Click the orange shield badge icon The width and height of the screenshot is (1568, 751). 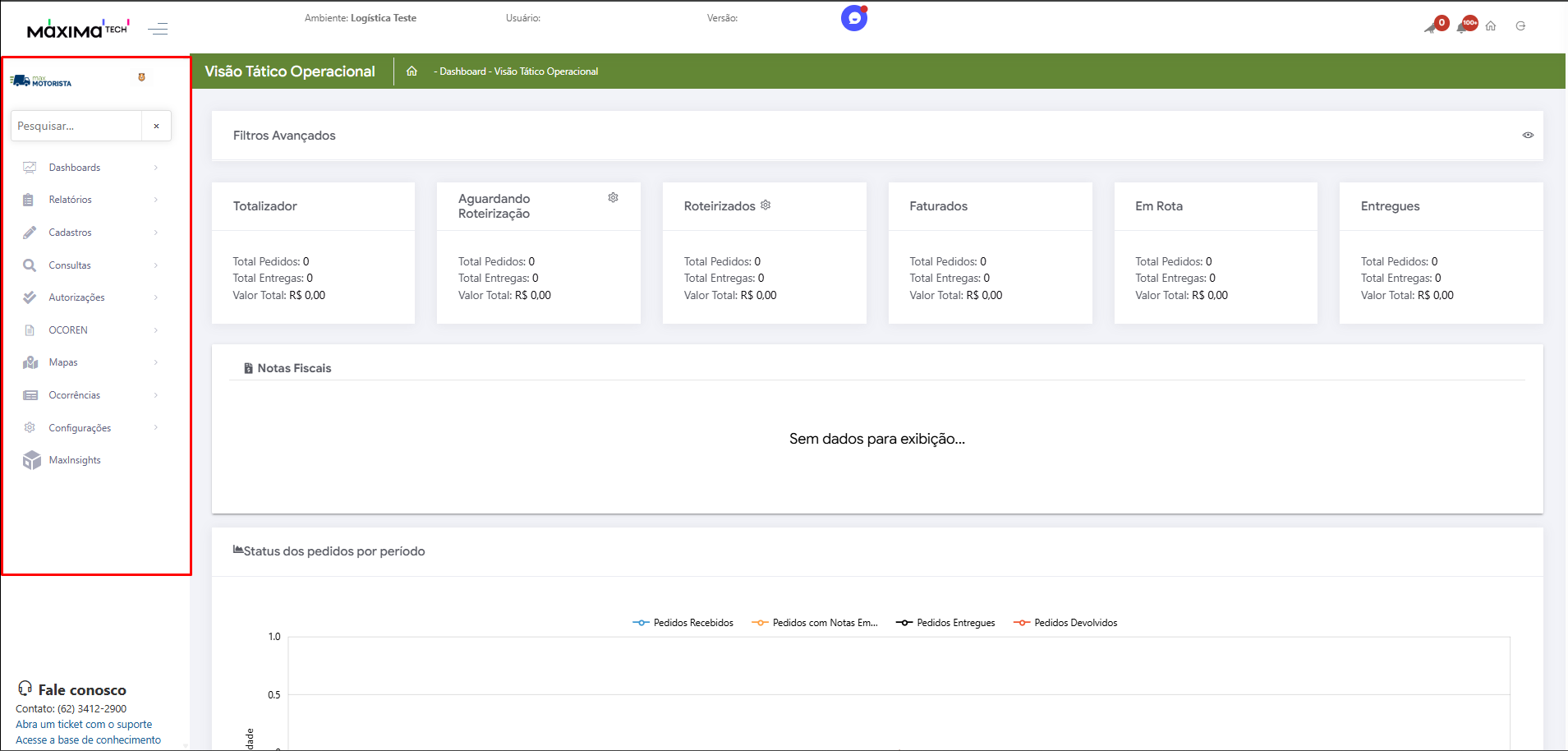click(x=141, y=77)
